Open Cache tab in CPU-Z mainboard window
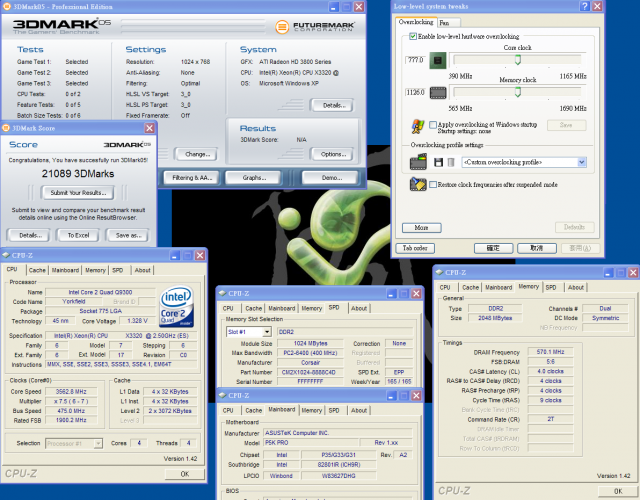640x500 pixels. tap(253, 410)
